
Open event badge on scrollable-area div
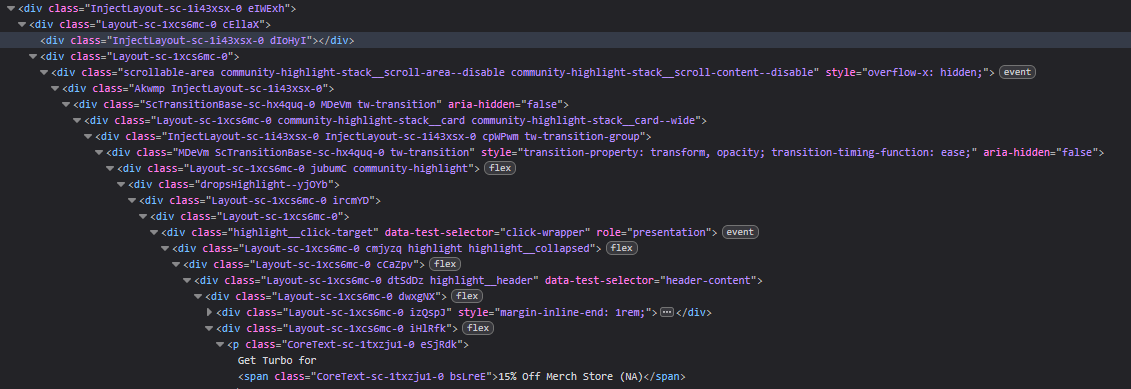point(1017,72)
